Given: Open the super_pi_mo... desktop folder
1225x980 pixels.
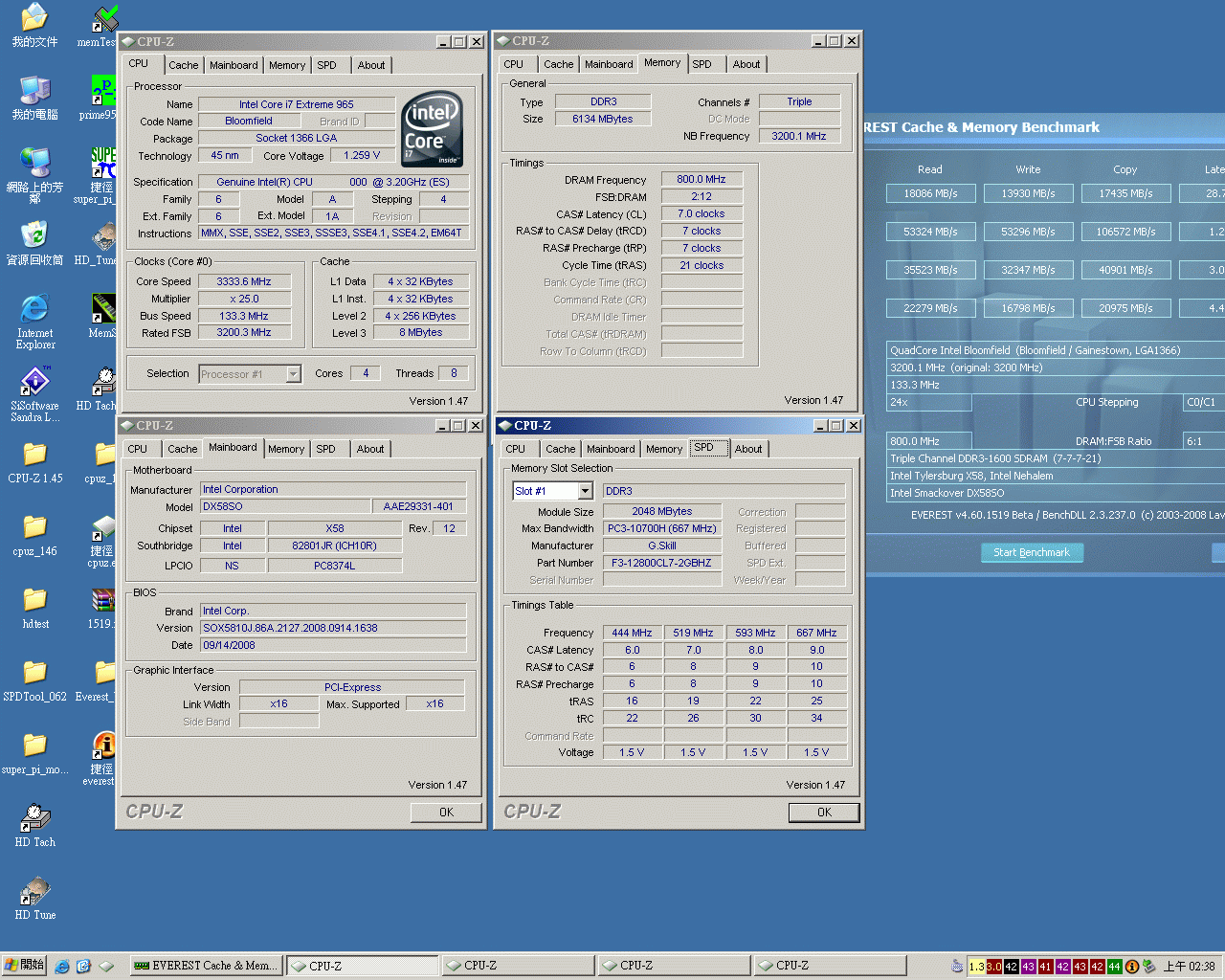Looking at the screenshot, I should click(x=34, y=752).
